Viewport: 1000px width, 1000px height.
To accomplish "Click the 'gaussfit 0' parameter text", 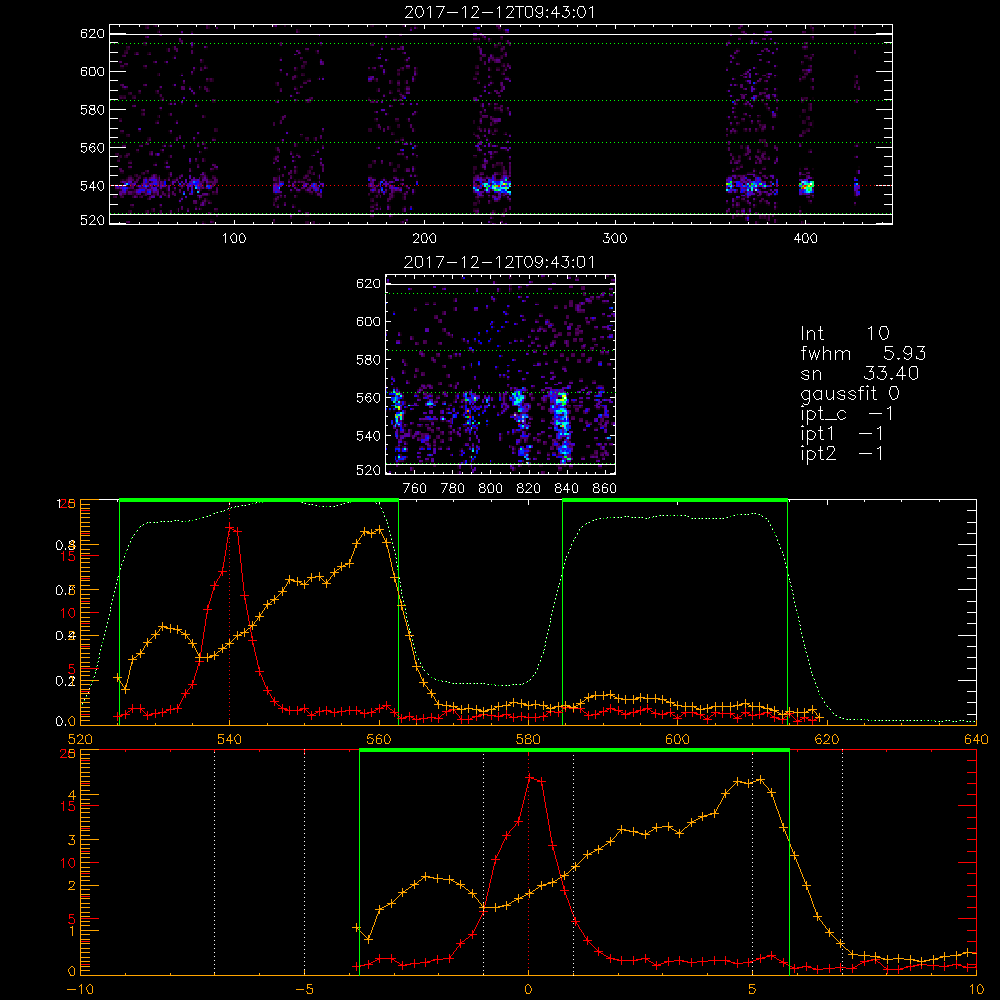I will coord(849,393).
